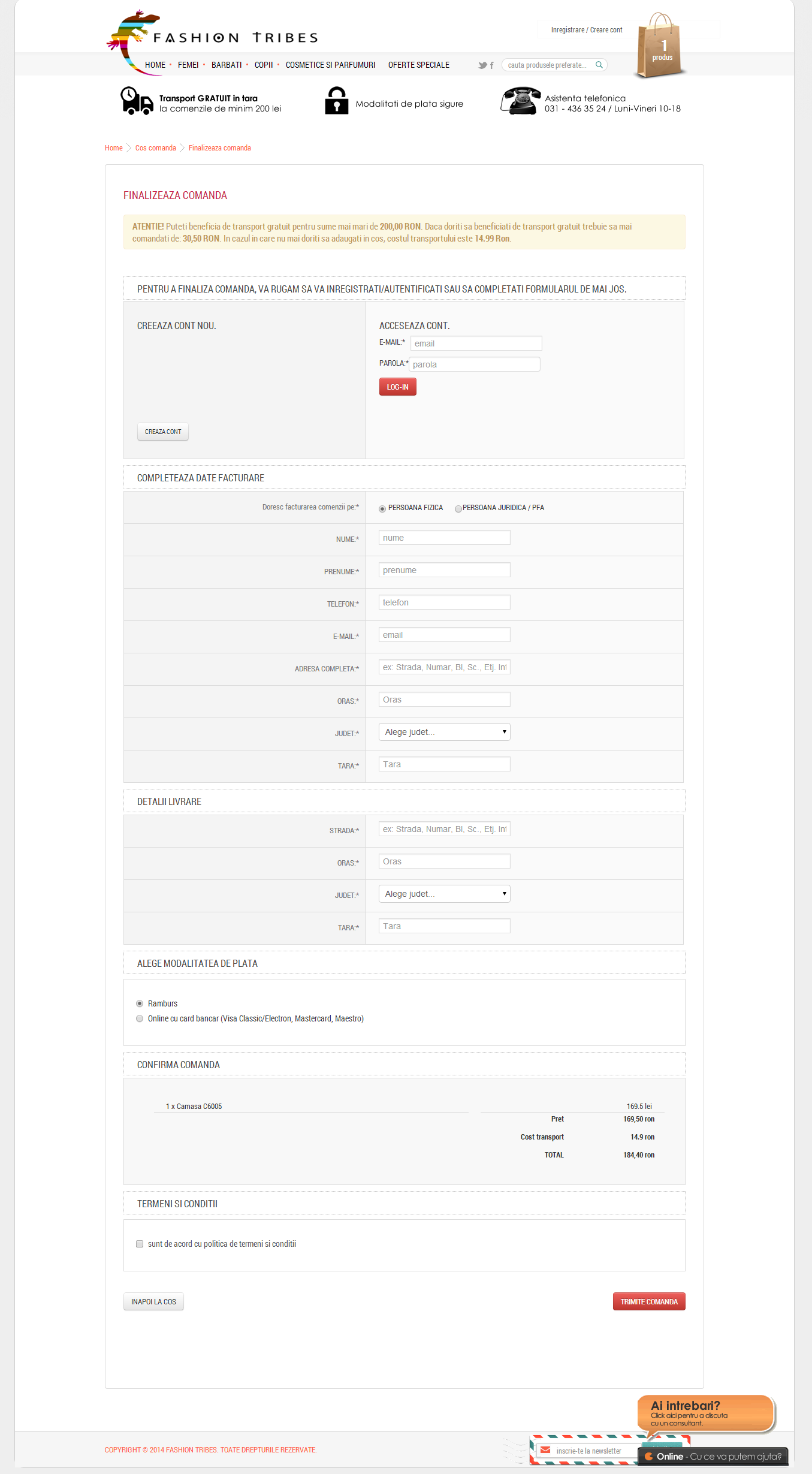Open the Facebook icon link
Image resolution: width=812 pixels, height=1474 pixels.
(x=492, y=65)
